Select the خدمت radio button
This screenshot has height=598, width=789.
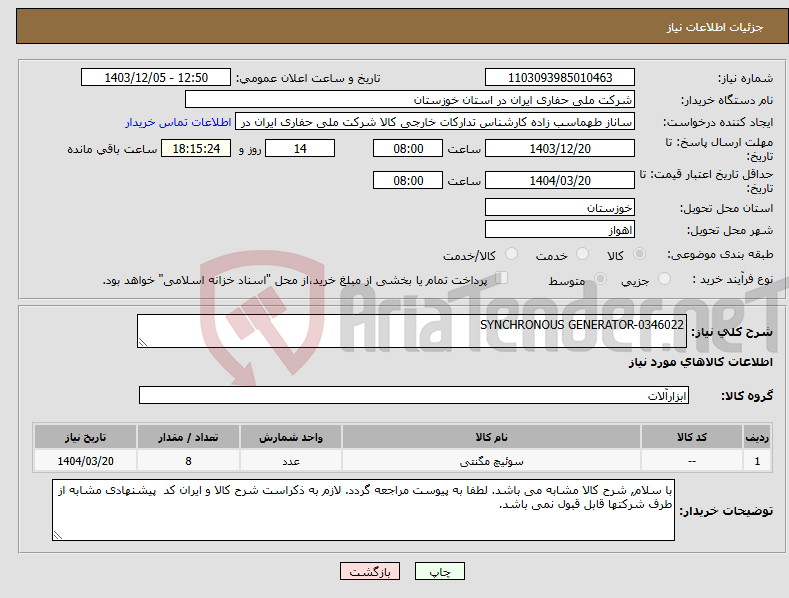tap(582, 254)
